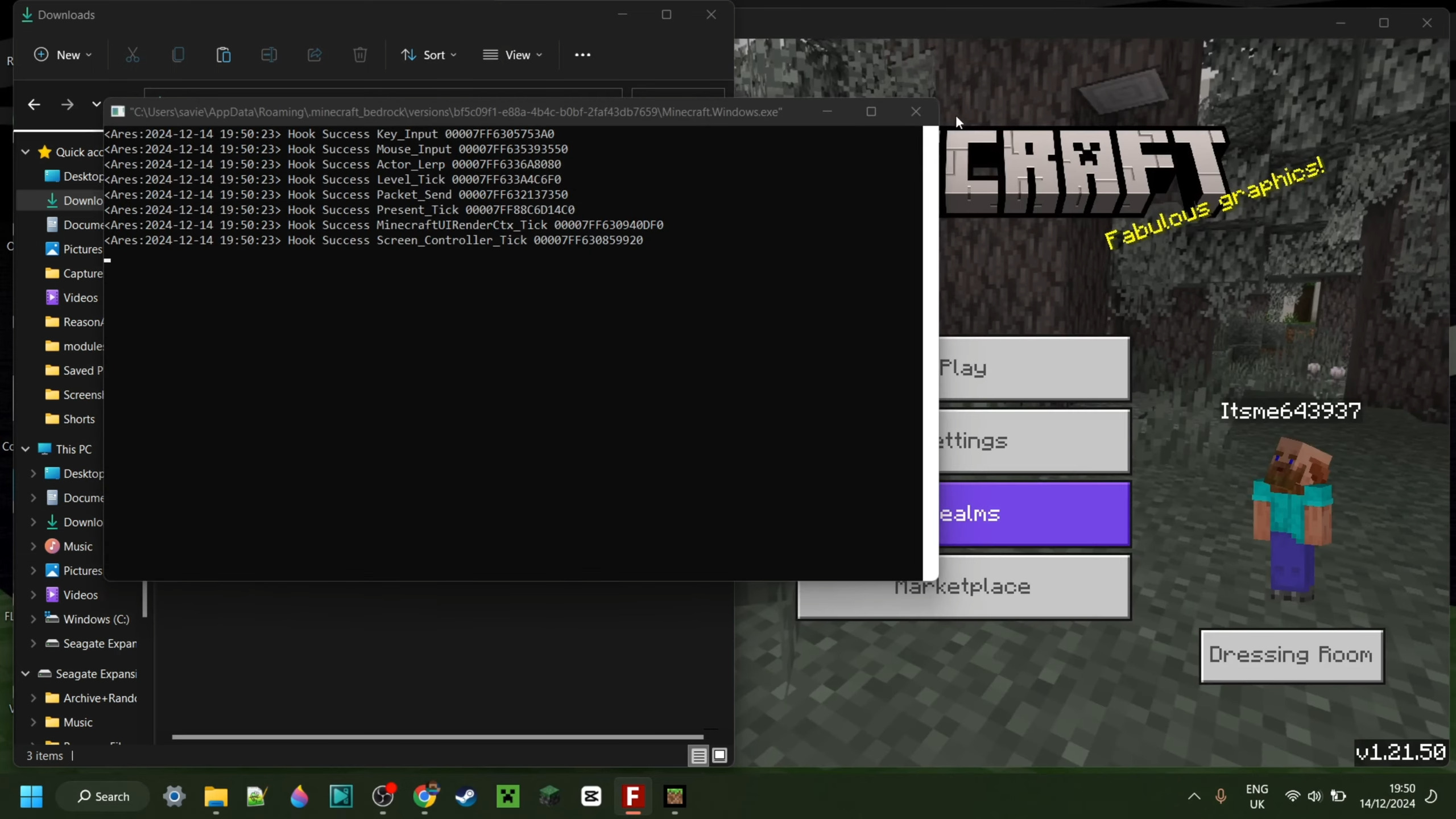Open the clock showing 19:50 14/12/2024
This screenshot has height=819, width=1456.
[1388, 796]
